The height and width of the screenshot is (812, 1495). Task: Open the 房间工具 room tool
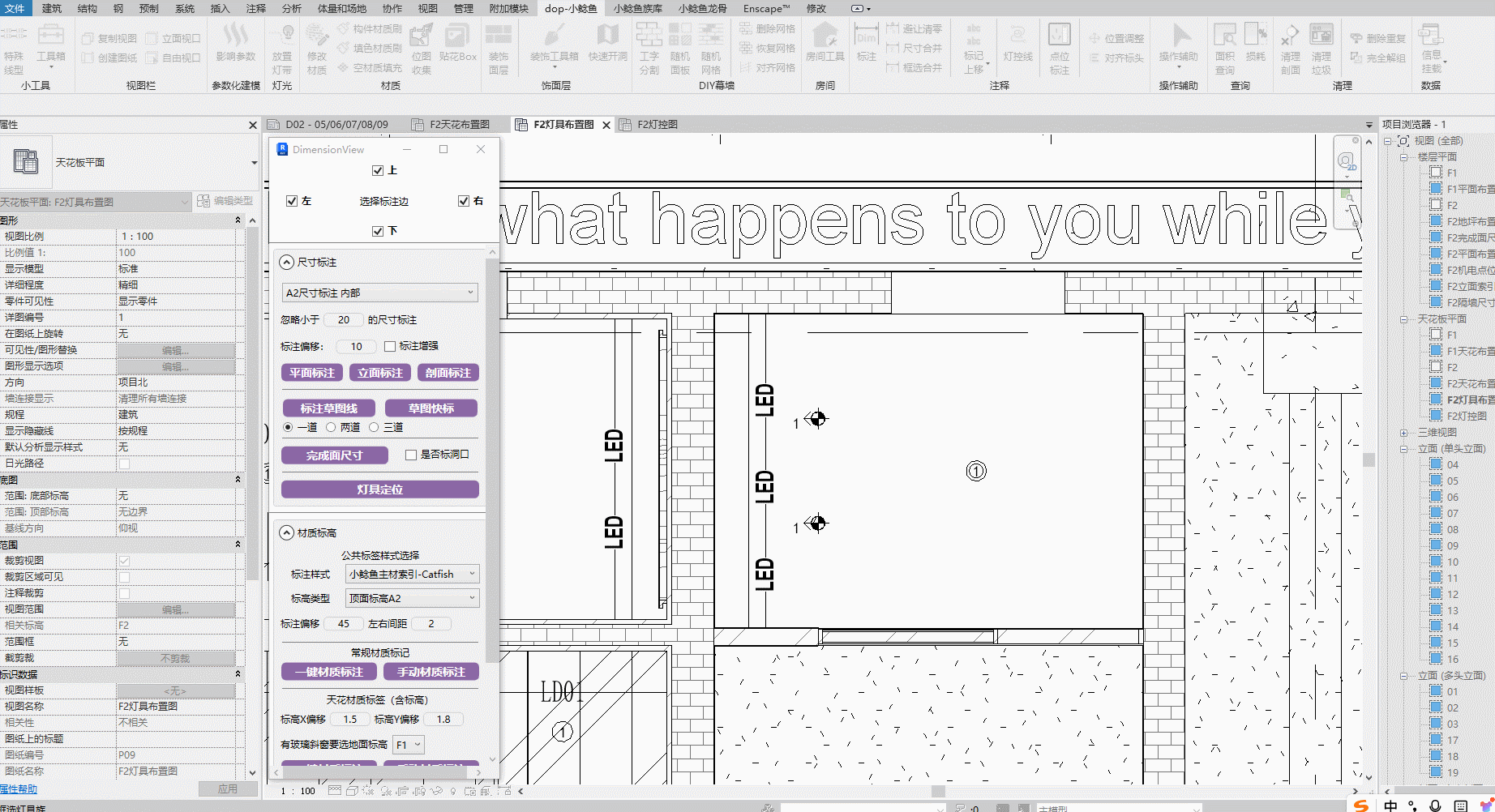pos(825,45)
